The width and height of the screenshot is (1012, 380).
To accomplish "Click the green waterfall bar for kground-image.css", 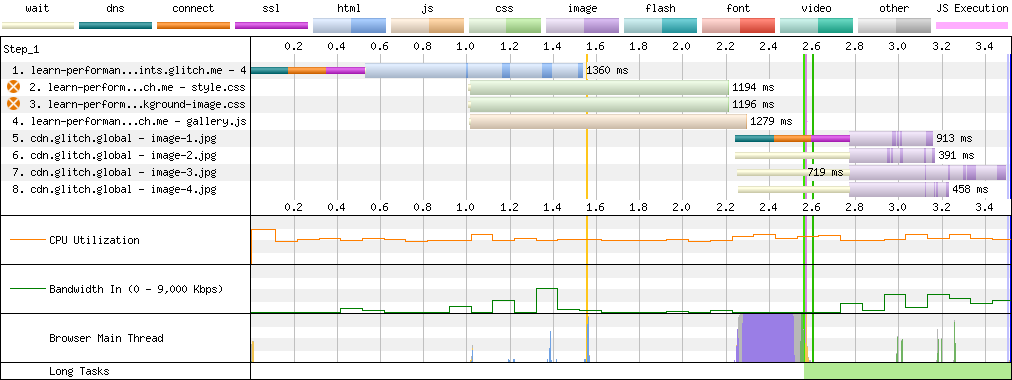I will pos(599,104).
